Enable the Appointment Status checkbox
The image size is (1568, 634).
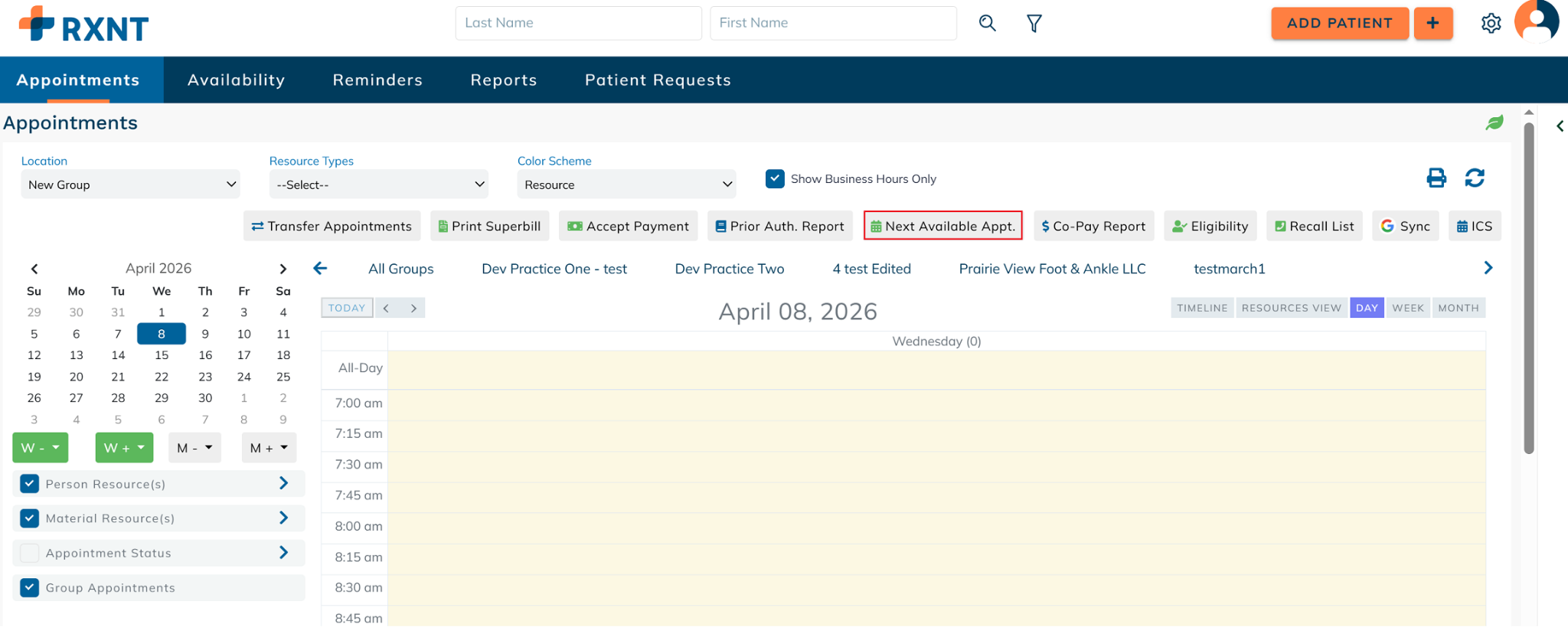pos(30,553)
